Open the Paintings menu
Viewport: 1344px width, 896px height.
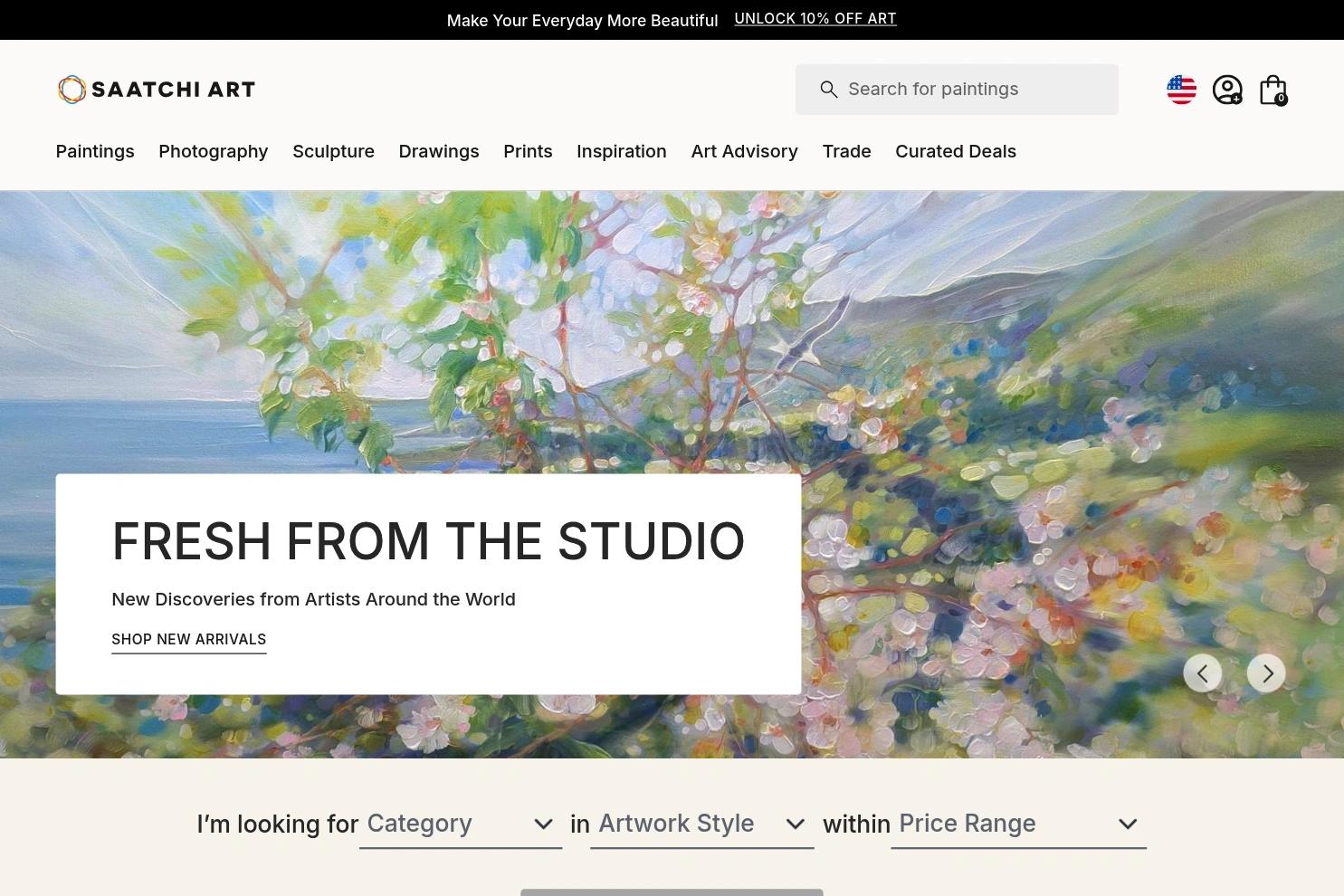tap(95, 151)
